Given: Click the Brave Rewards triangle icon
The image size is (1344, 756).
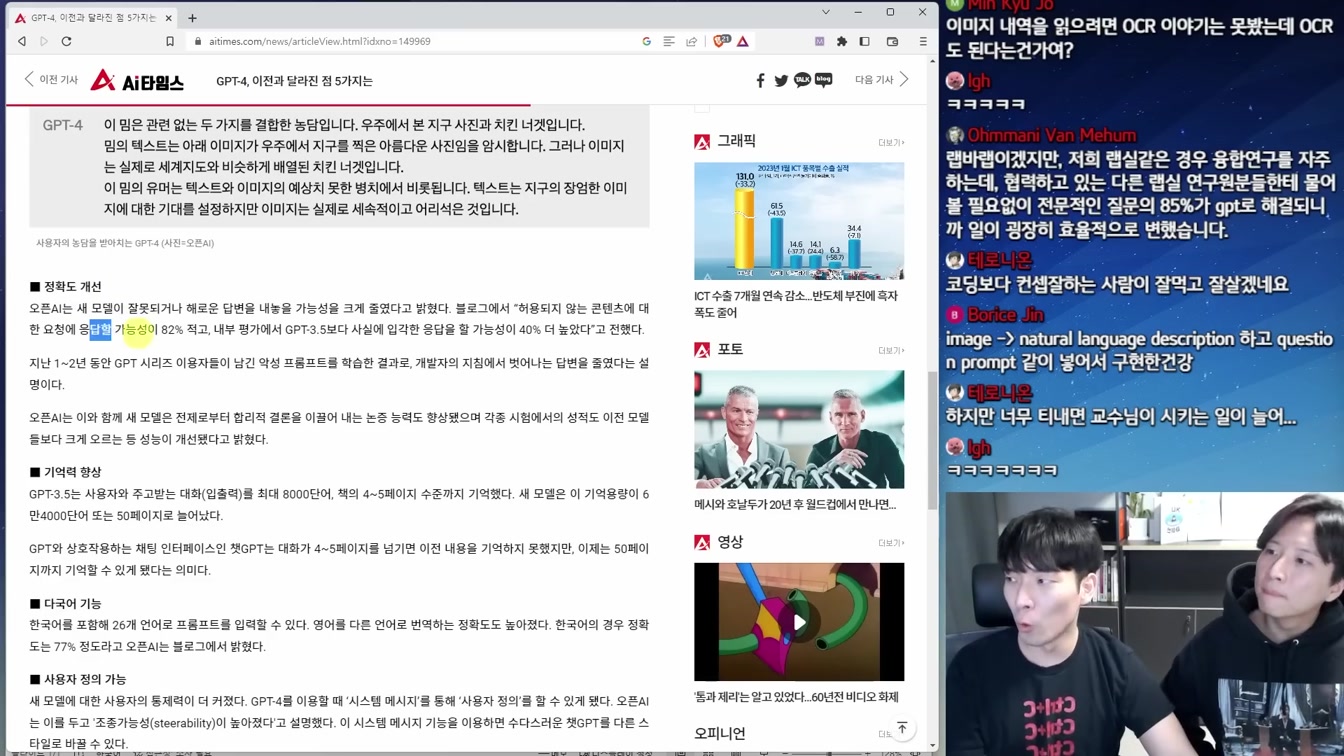Looking at the screenshot, I should [743, 42].
